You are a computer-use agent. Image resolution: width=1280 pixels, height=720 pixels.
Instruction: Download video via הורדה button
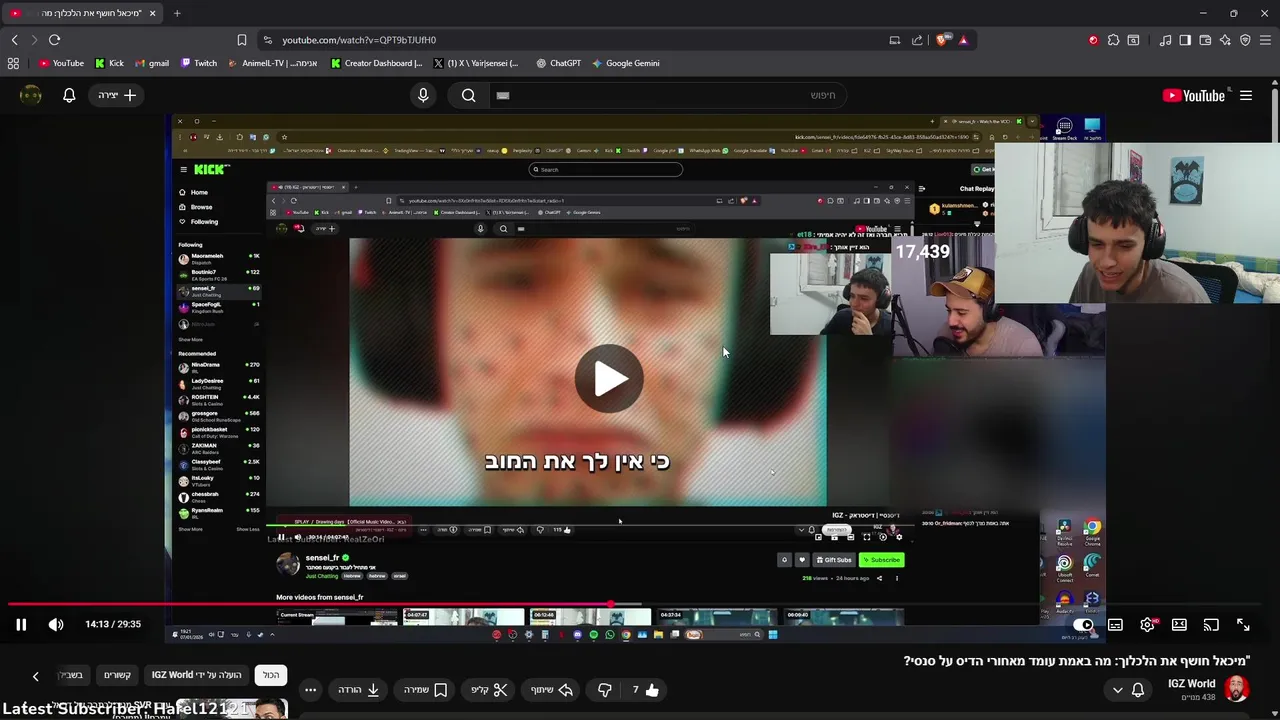[358, 690]
